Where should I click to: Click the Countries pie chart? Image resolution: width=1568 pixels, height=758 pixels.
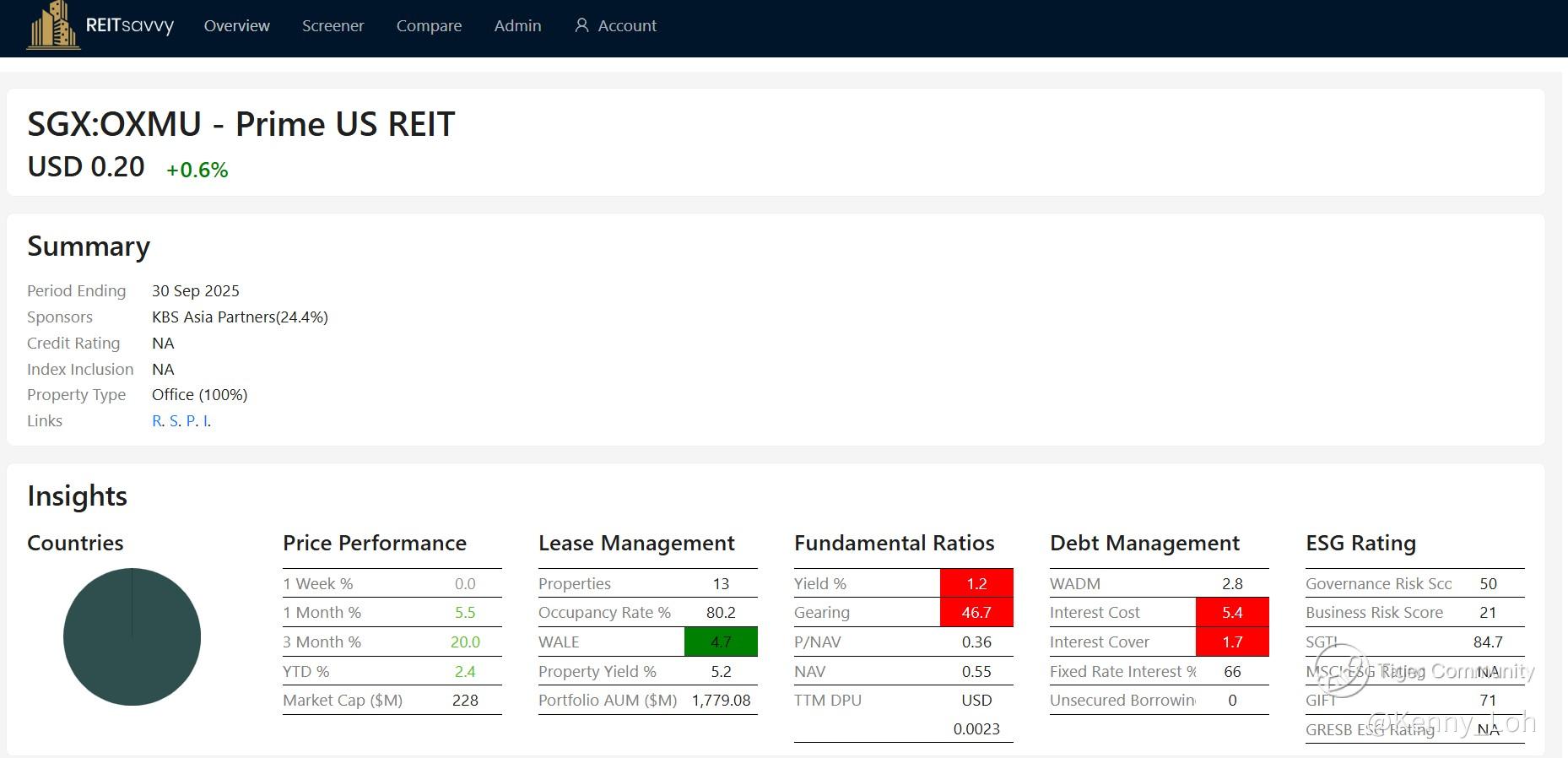(132, 636)
